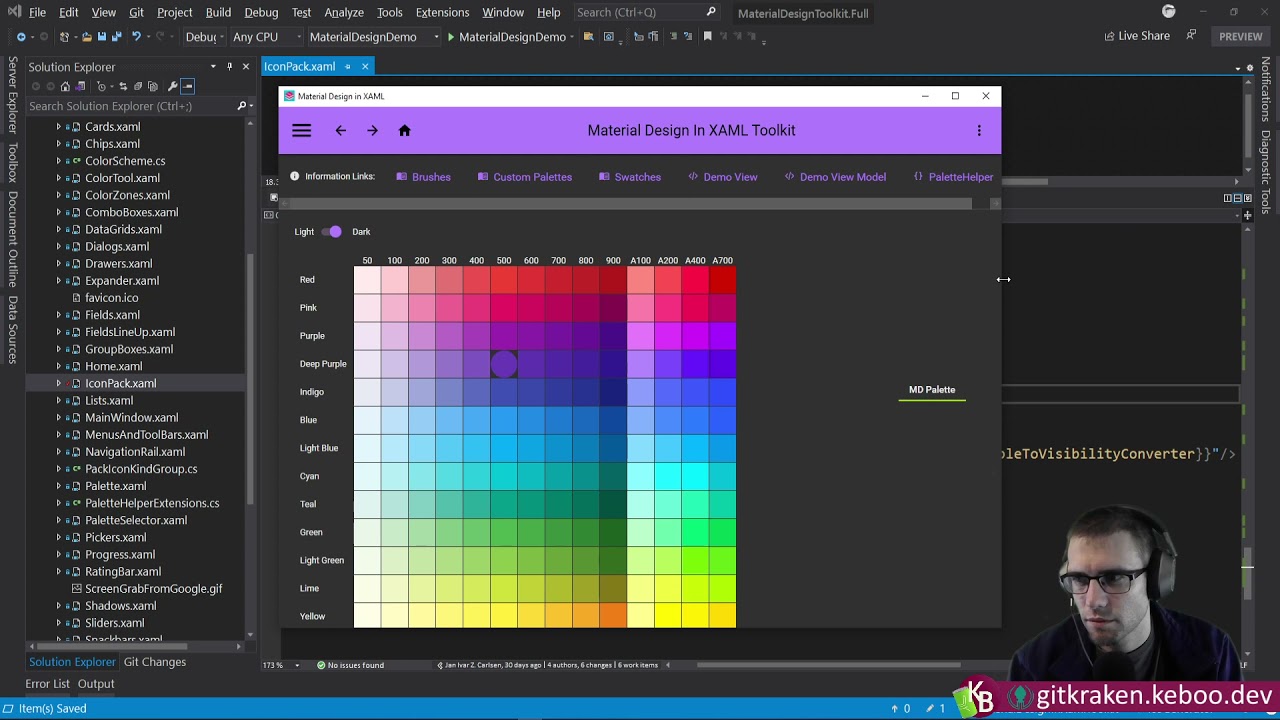Click the Custom Palettes link

[532, 177]
